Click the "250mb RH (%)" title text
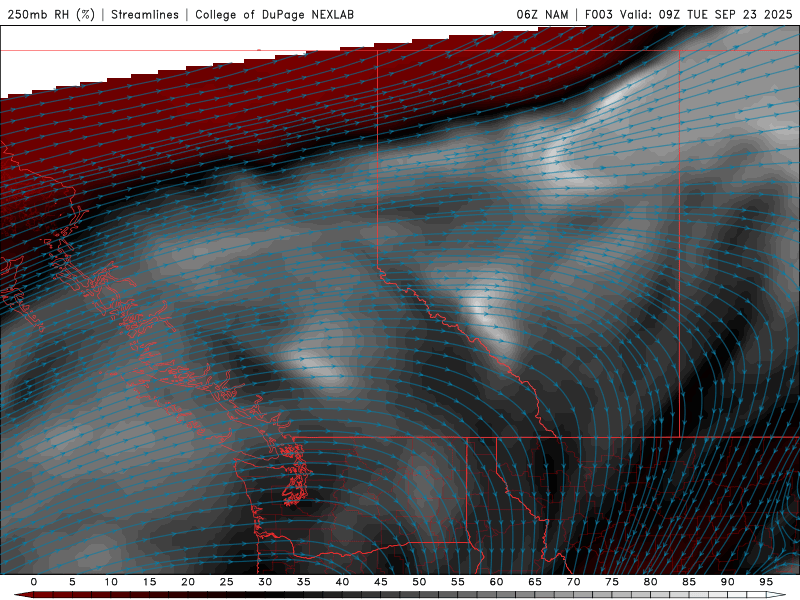The height and width of the screenshot is (600, 800). [51, 14]
